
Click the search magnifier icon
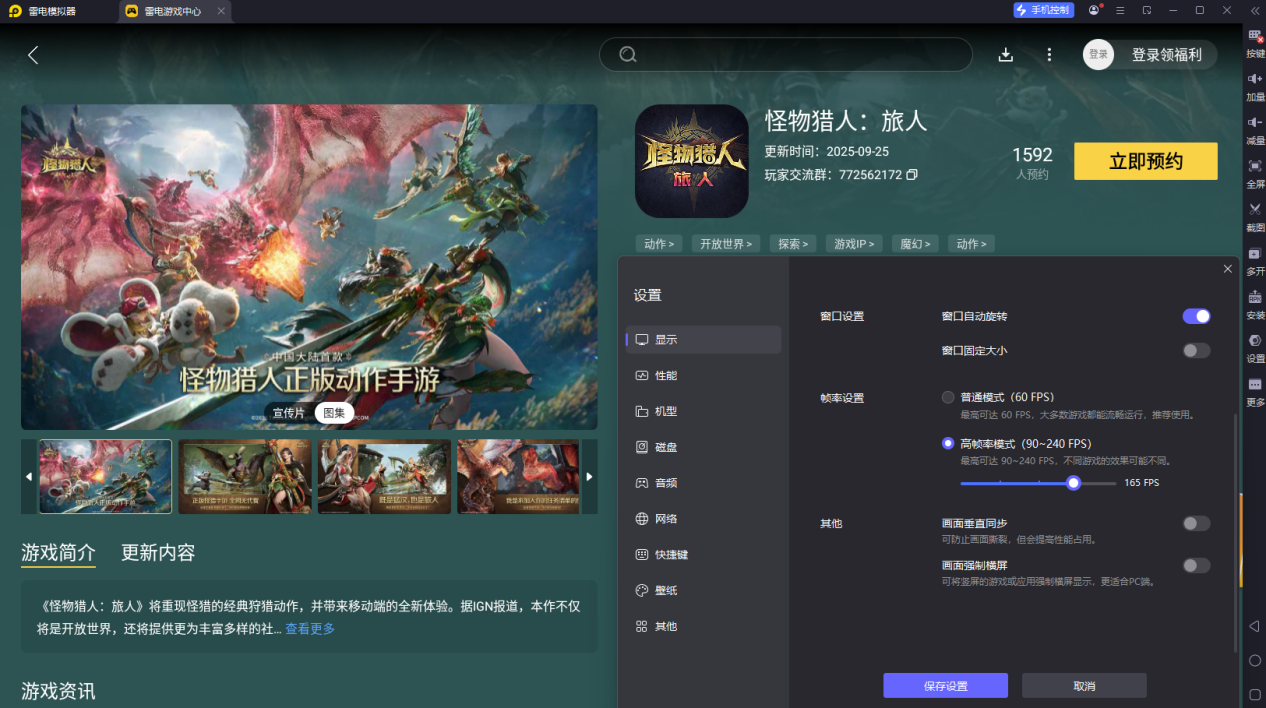click(x=628, y=54)
